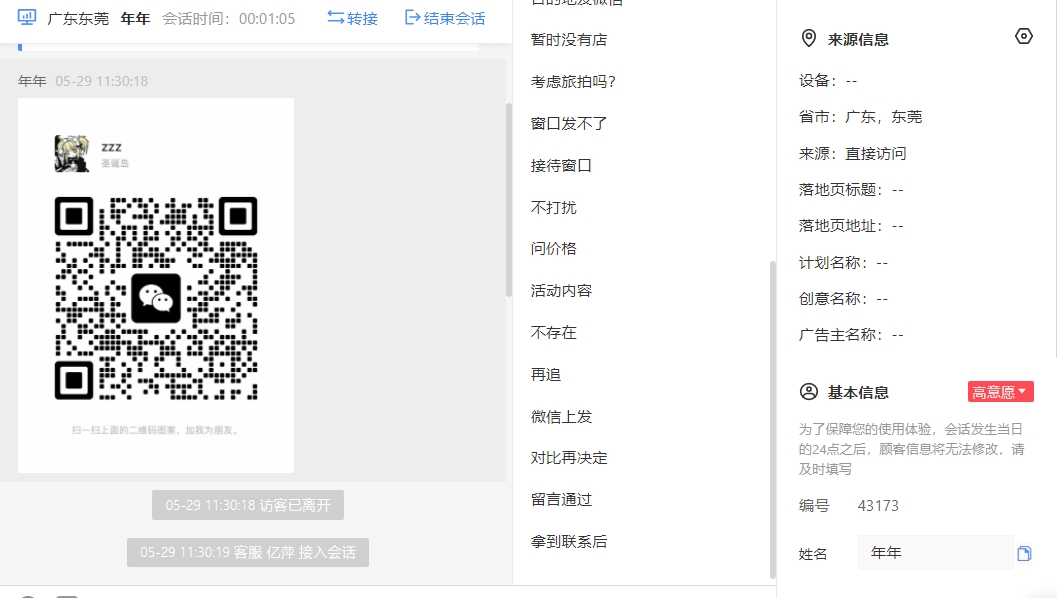Click the visitor name 年年 in header
1057x598 pixels.
(x=135, y=19)
